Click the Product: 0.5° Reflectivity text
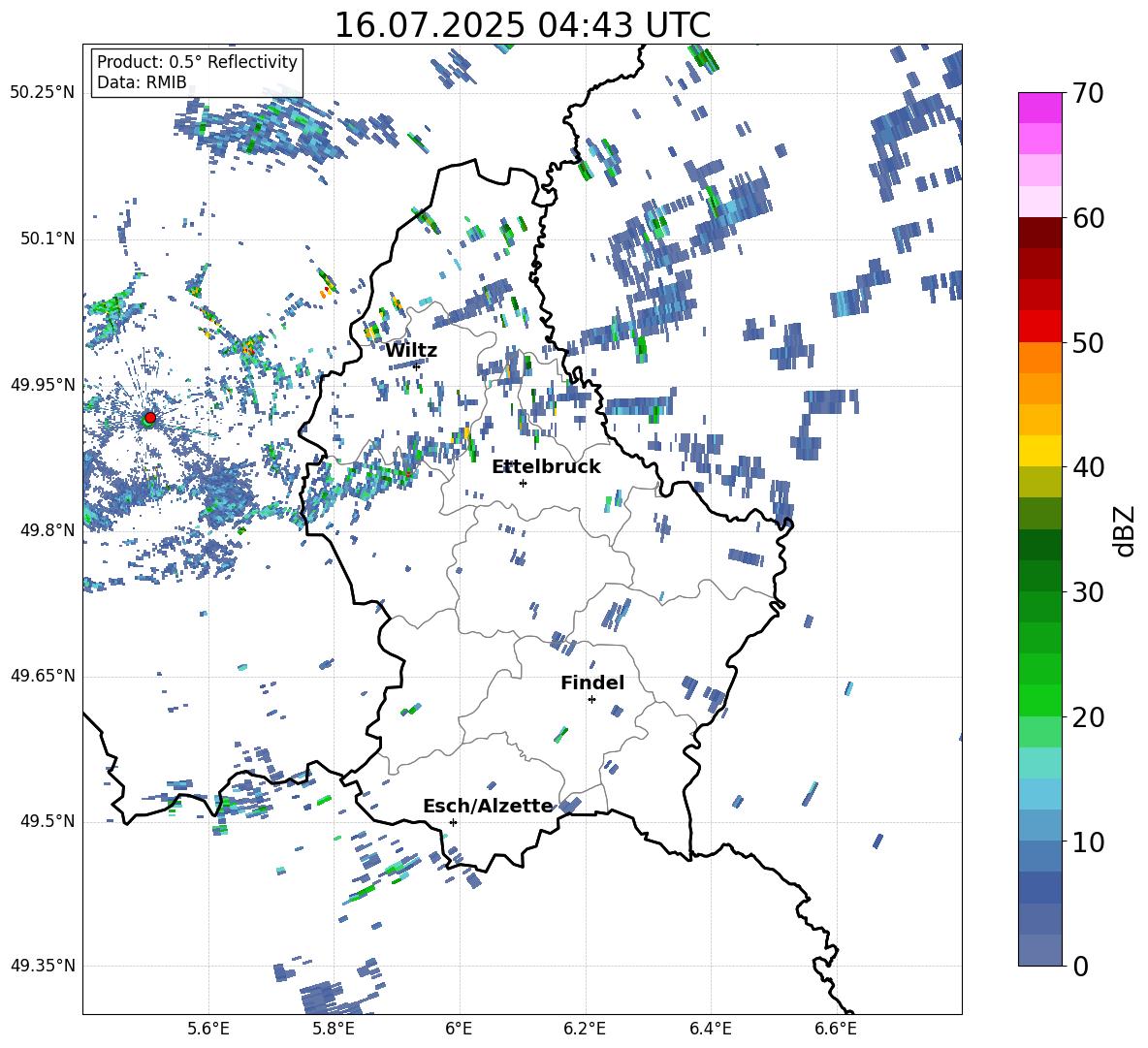The height and width of the screenshot is (1048, 1148). tap(197, 61)
